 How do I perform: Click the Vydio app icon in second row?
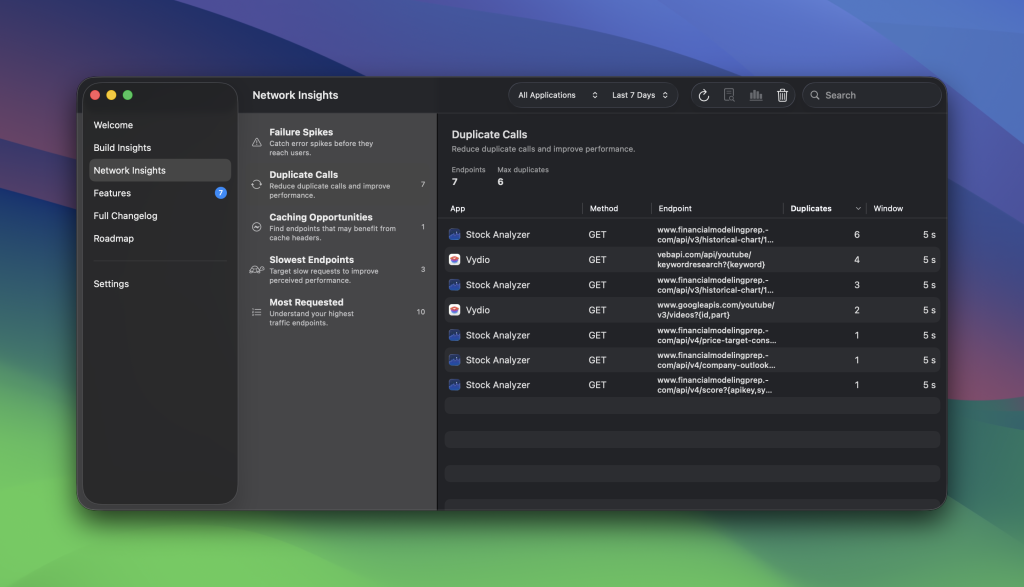click(453, 259)
